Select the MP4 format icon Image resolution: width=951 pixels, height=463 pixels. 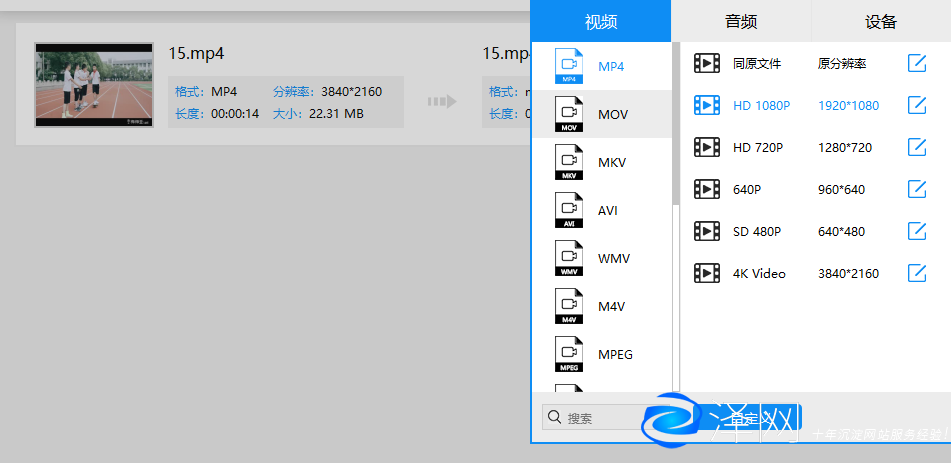click(x=569, y=66)
